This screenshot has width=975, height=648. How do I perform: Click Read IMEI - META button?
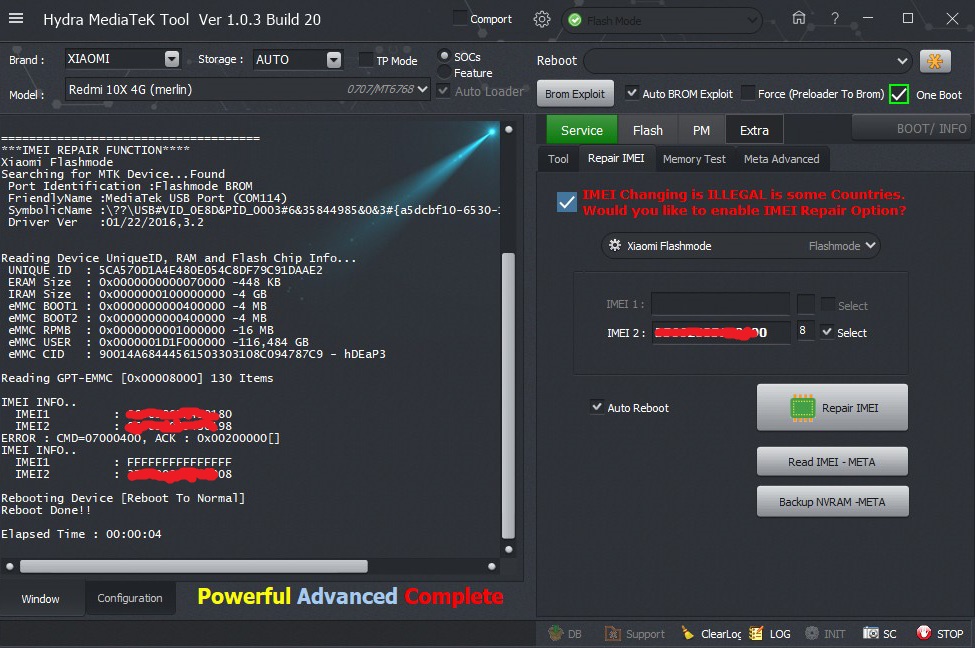pos(832,461)
